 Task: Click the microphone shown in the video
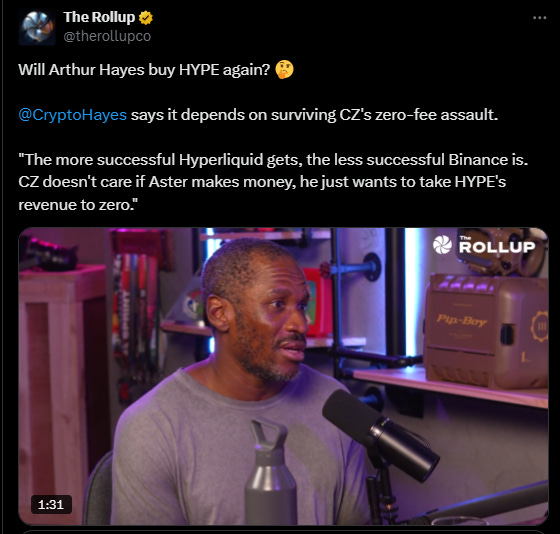380,434
